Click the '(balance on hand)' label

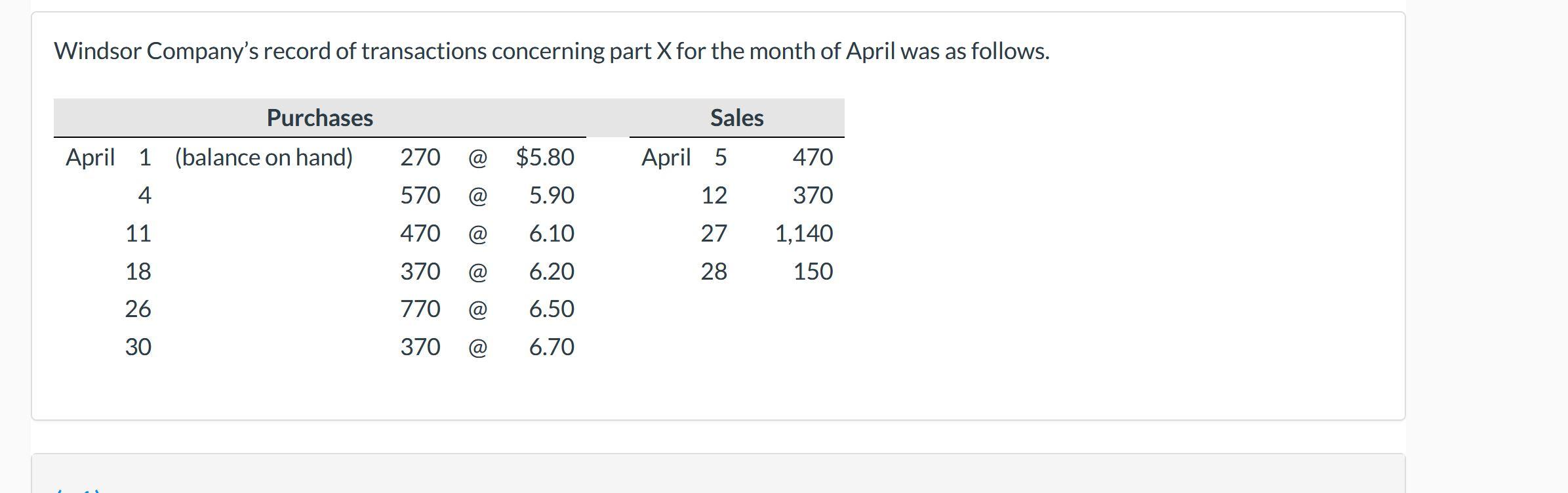(x=264, y=158)
